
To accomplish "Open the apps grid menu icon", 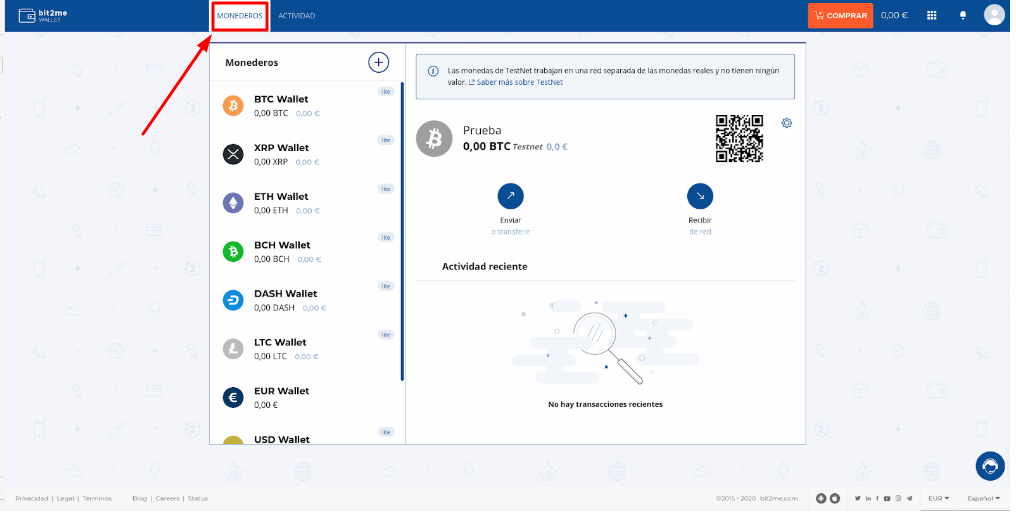I will point(932,16).
